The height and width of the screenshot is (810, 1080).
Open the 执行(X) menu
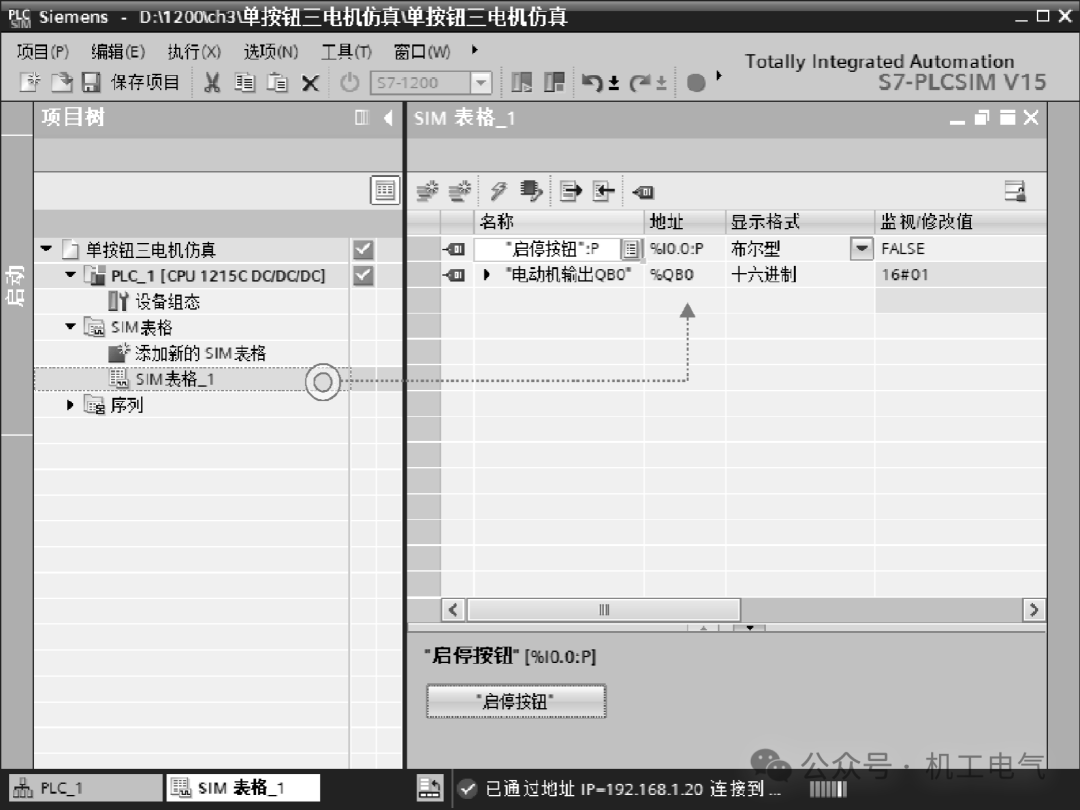pos(194,52)
